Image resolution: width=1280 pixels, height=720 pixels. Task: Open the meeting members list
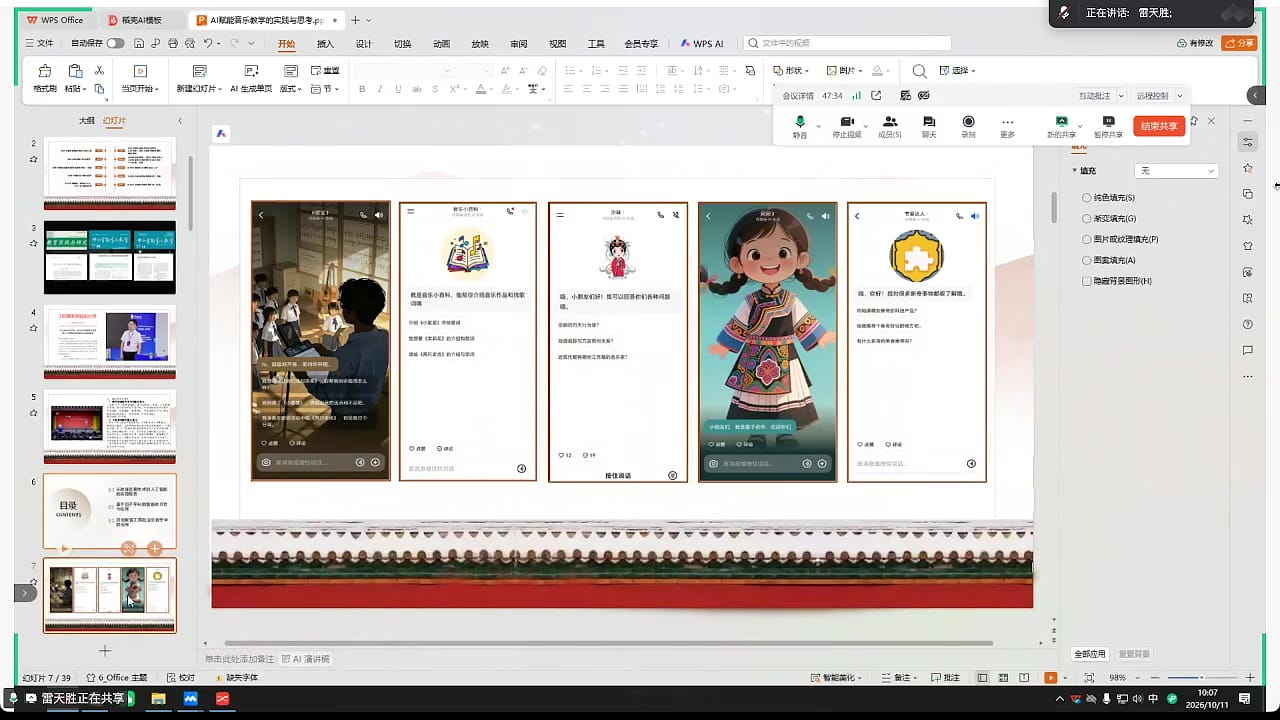[x=889, y=126]
